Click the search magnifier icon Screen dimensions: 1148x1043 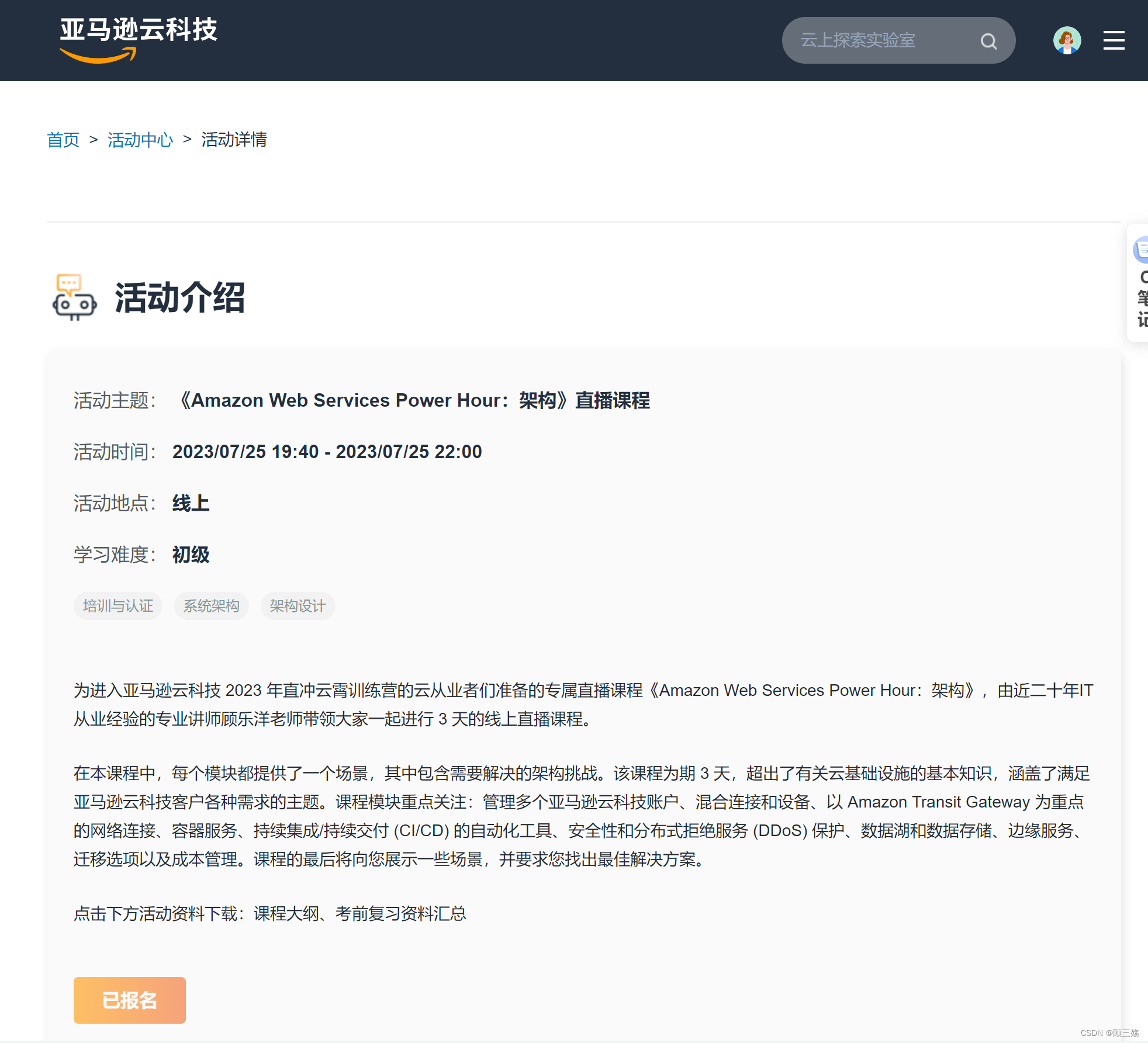[988, 41]
